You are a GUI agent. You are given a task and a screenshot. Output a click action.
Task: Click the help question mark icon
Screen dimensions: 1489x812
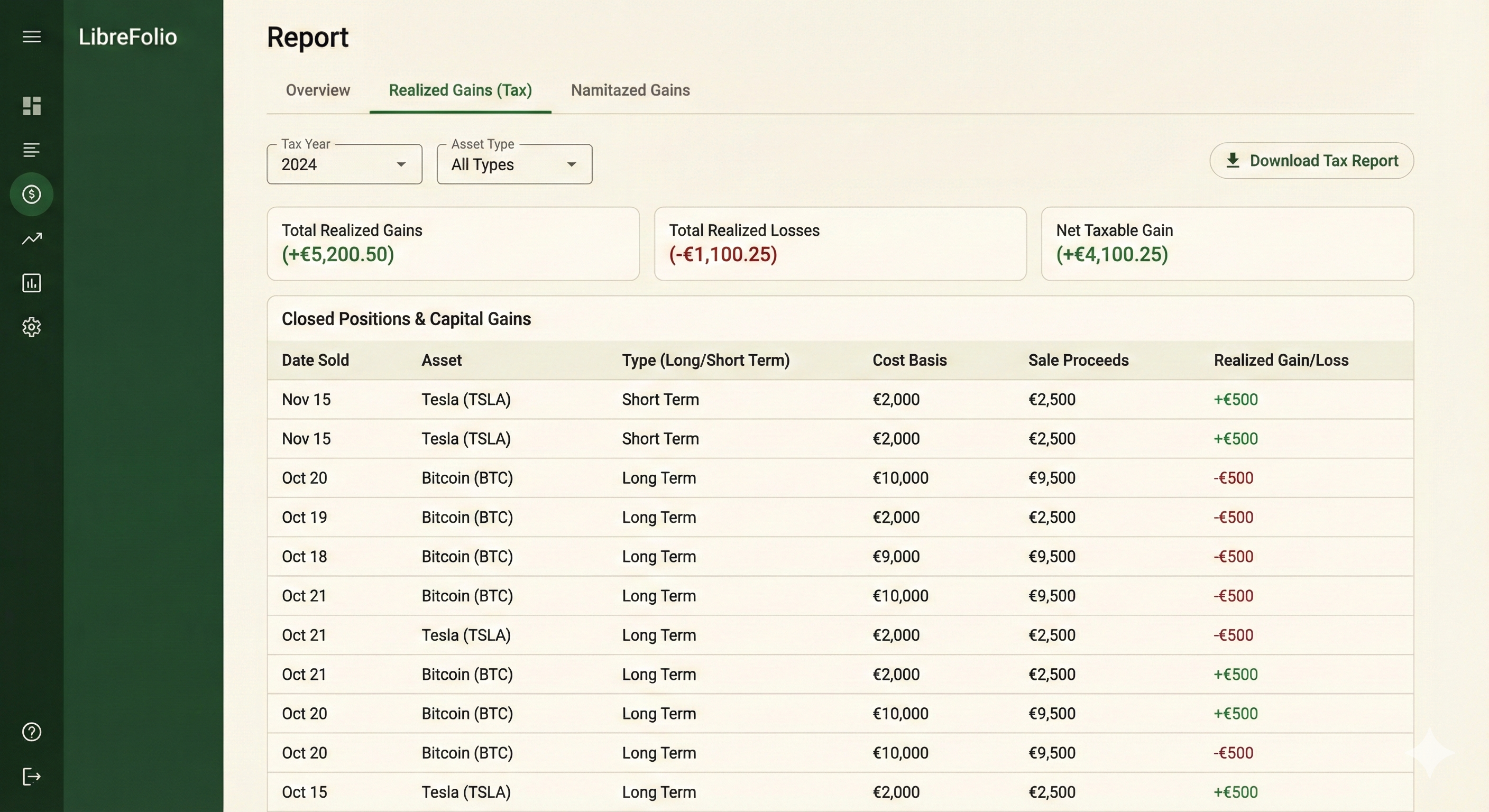click(x=31, y=732)
